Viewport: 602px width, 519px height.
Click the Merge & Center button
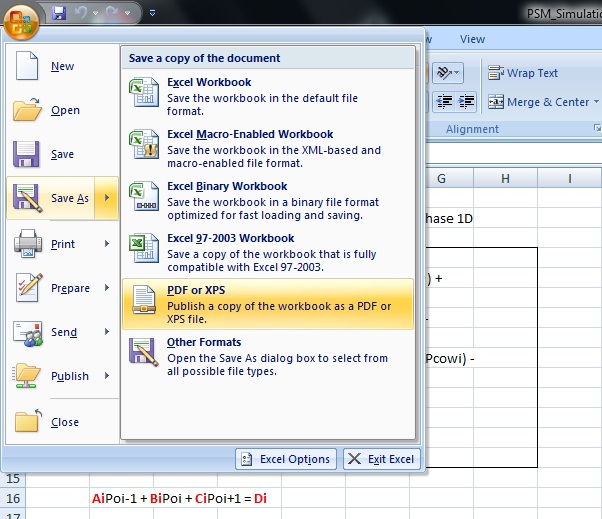[x=538, y=102]
